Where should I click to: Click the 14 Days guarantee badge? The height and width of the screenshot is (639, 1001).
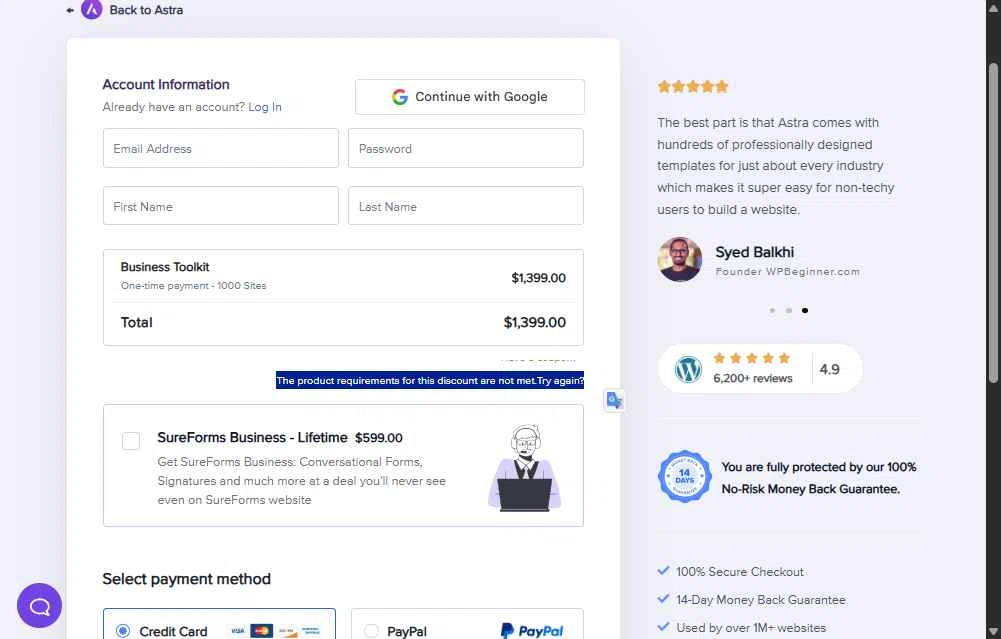(684, 476)
